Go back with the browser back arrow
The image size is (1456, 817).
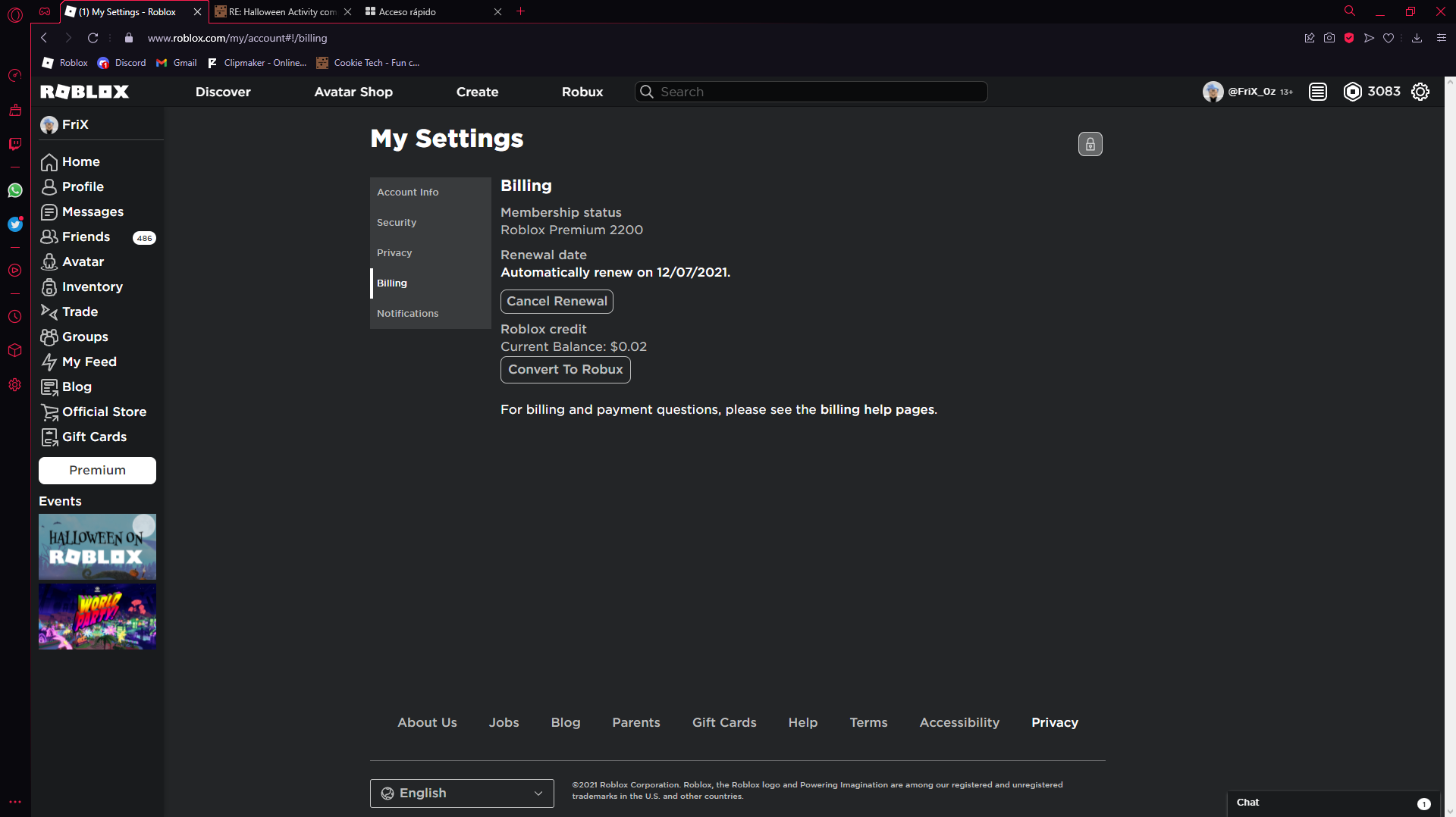[x=44, y=38]
